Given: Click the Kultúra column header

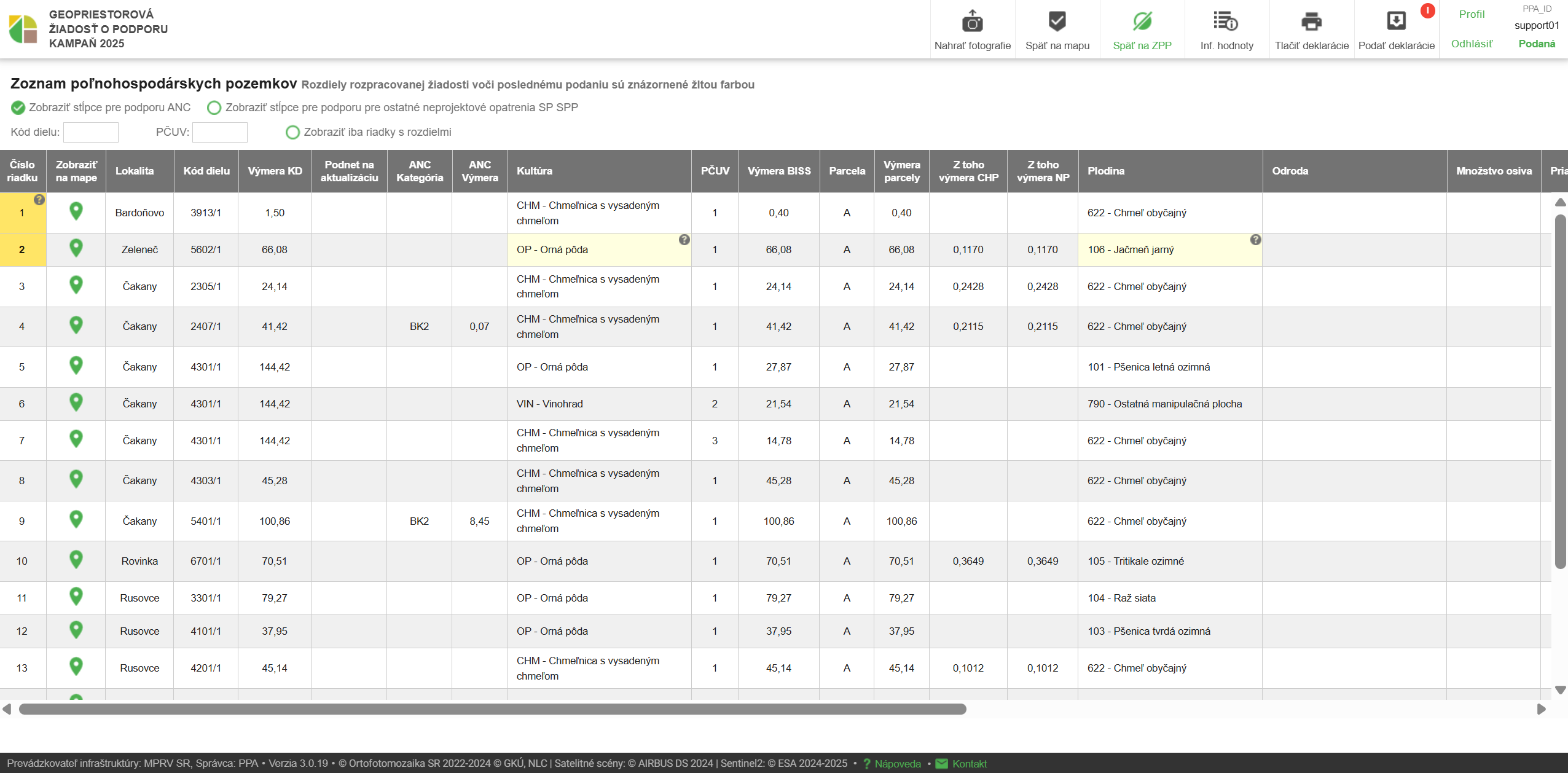Looking at the screenshot, I should (x=535, y=171).
